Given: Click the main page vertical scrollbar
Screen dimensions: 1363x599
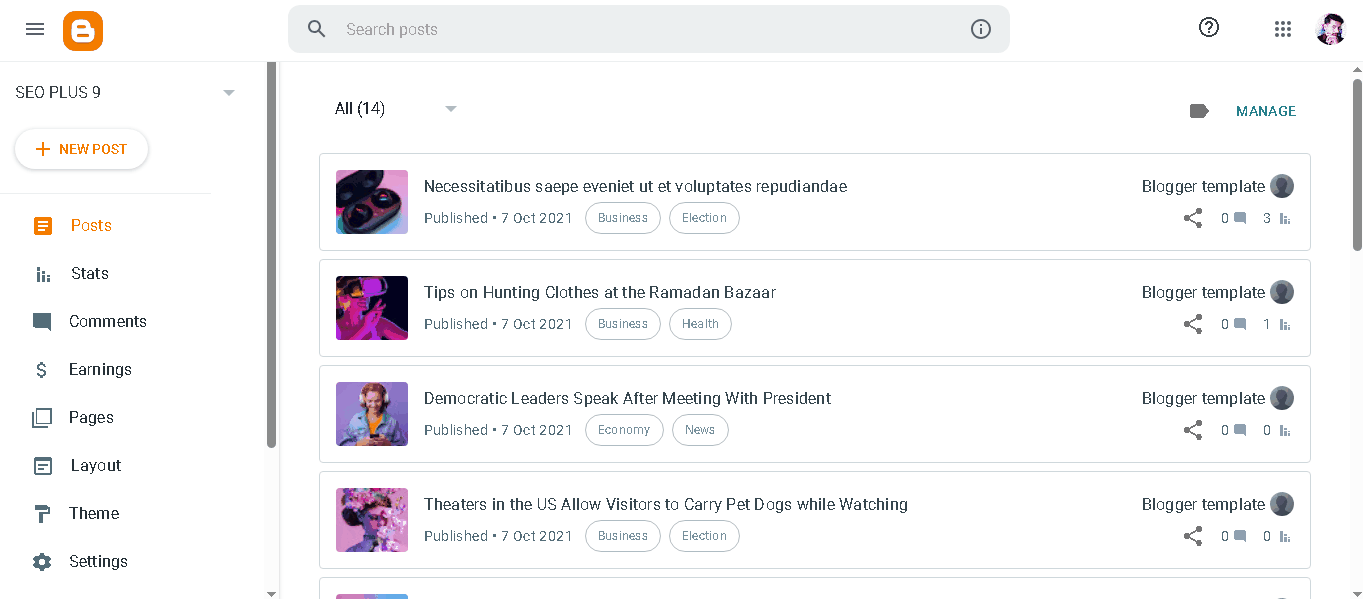Looking at the screenshot, I should (x=1357, y=165).
